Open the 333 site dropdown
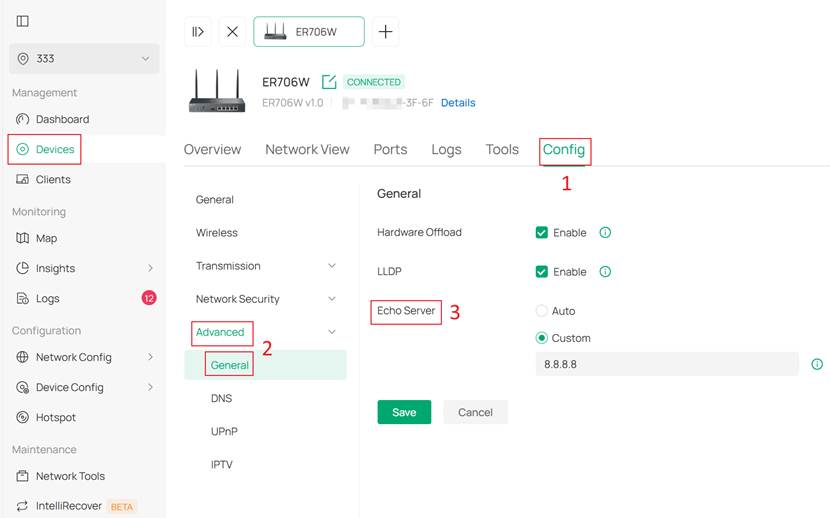The image size is (830, 518). point(84,59)
